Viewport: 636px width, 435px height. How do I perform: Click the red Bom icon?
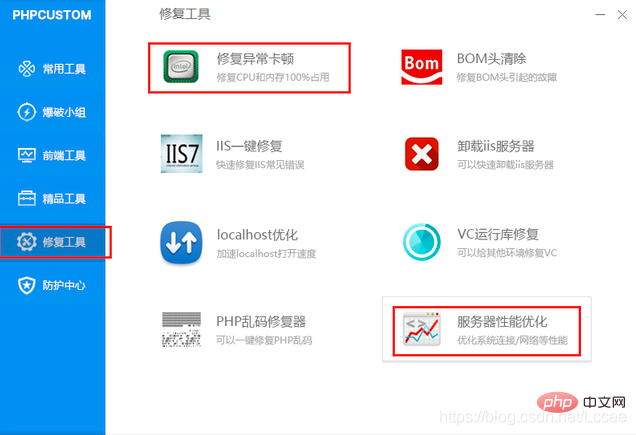(421, 67)
